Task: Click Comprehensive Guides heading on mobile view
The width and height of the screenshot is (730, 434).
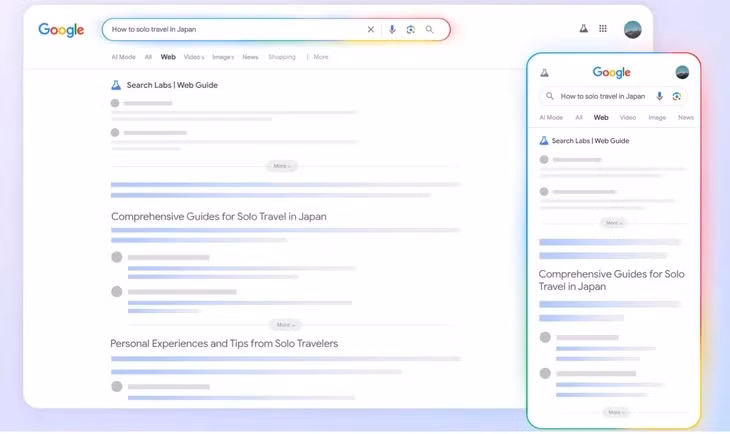Action: tap(611, 280)
